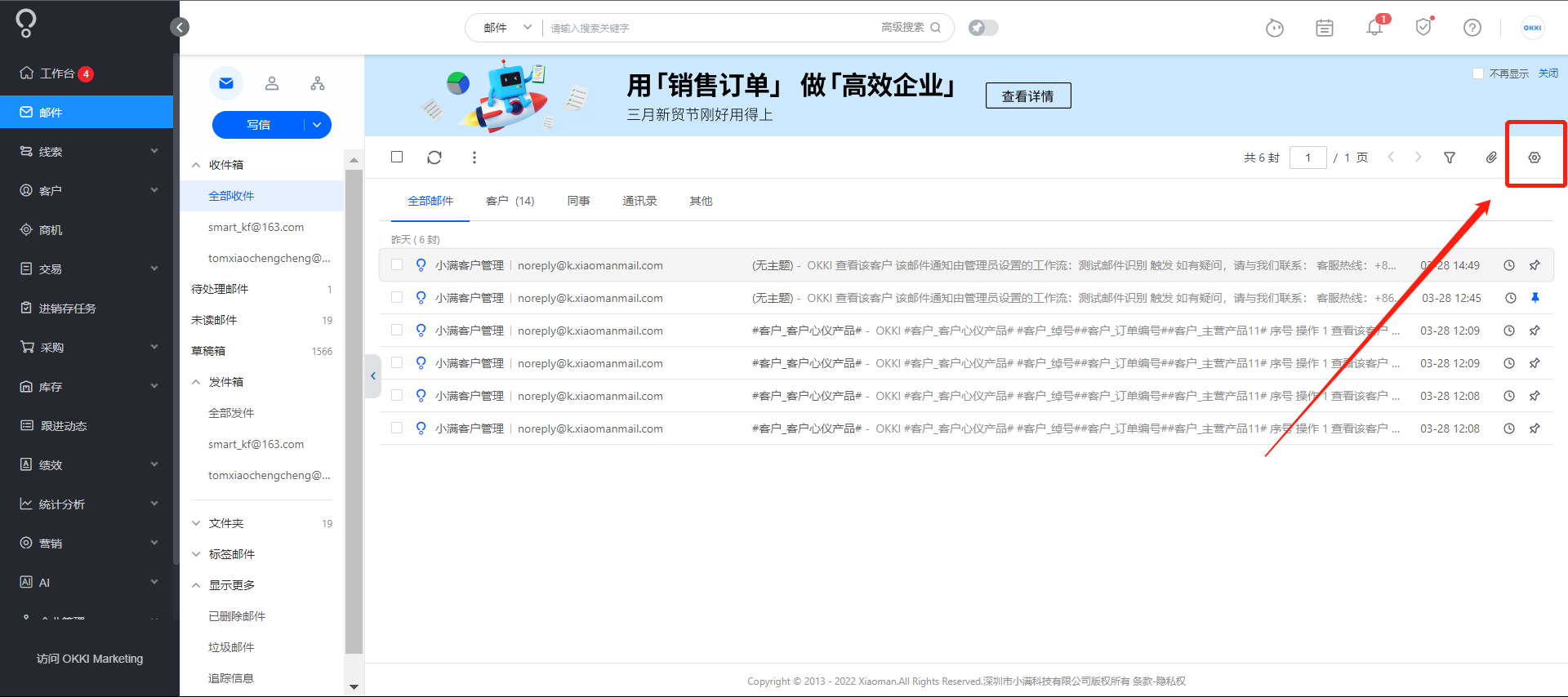
Task: Select checkbox of first 12:08 mail
Action: click(x=397, y=395)
